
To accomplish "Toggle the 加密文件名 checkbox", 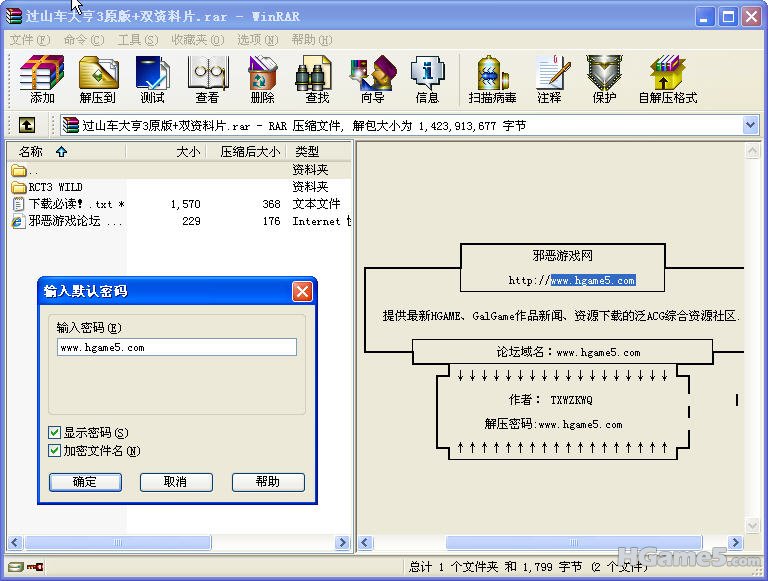I will (x=54, y=450).
